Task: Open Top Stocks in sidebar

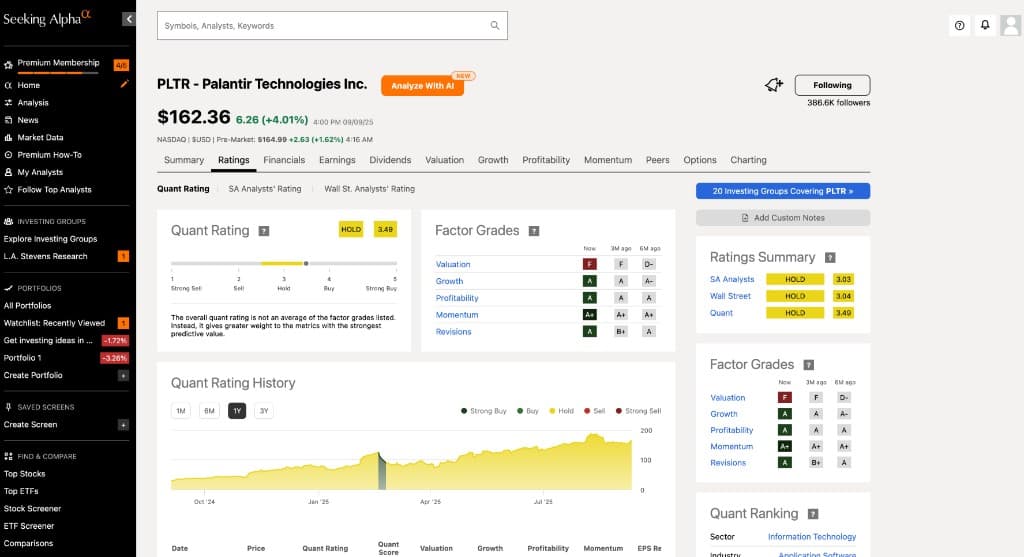Action: 24,474
